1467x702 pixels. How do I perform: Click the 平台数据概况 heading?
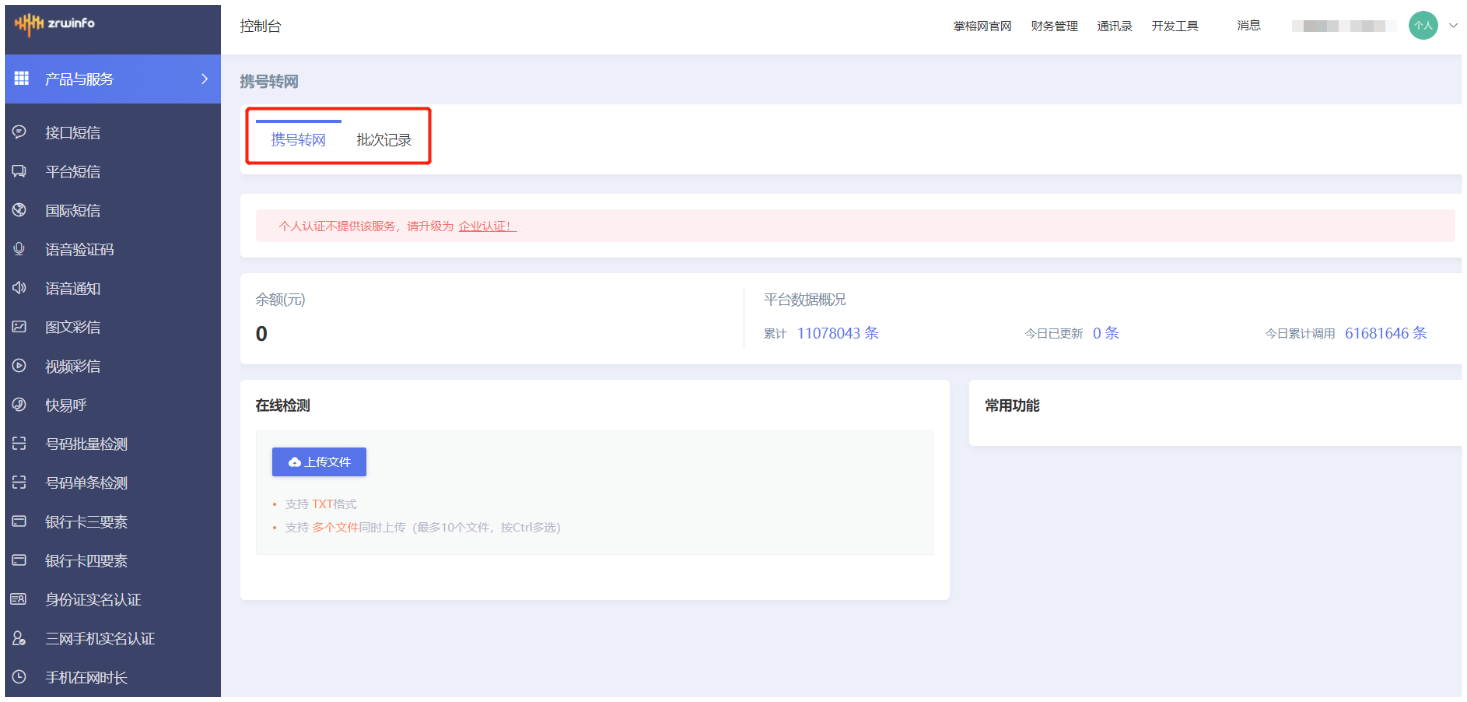click(805, 299)
